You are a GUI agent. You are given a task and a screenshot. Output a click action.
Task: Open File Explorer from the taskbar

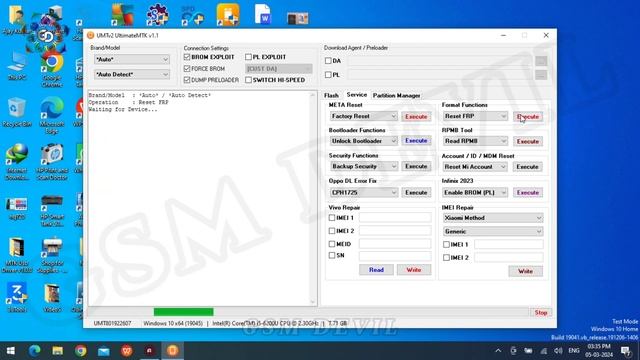(58, 351)
